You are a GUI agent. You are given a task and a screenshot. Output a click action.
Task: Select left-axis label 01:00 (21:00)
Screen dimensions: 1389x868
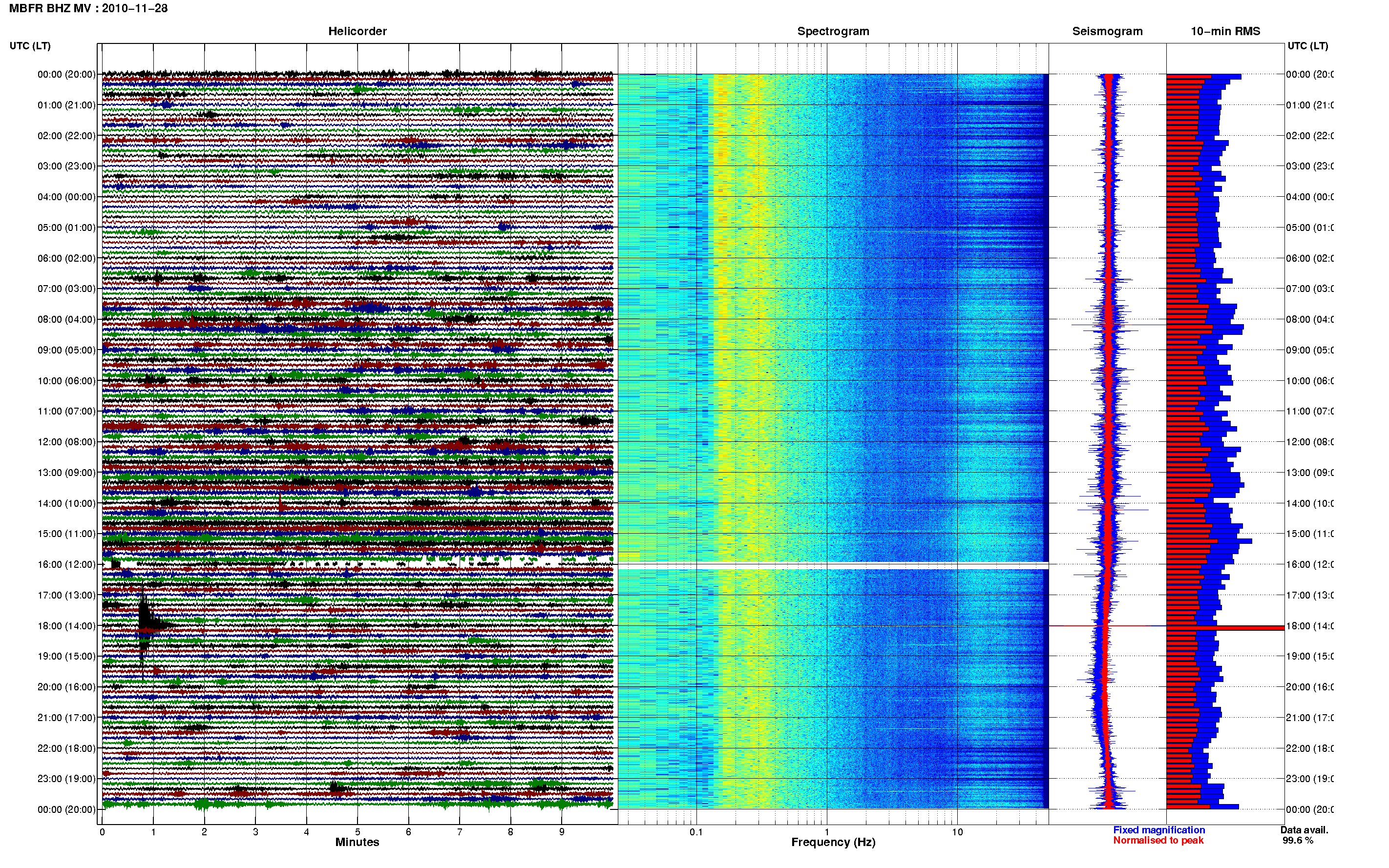(66, 105)
